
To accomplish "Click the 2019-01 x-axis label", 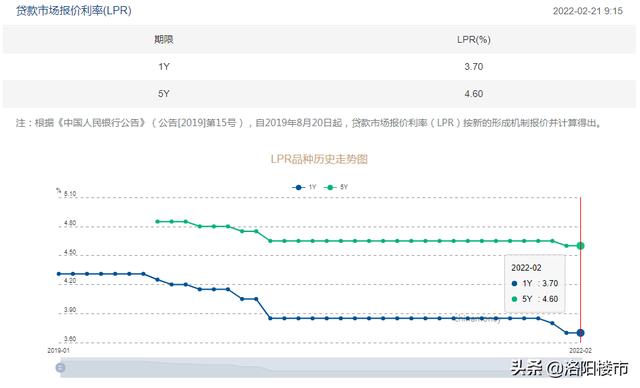I will point(58,350).
